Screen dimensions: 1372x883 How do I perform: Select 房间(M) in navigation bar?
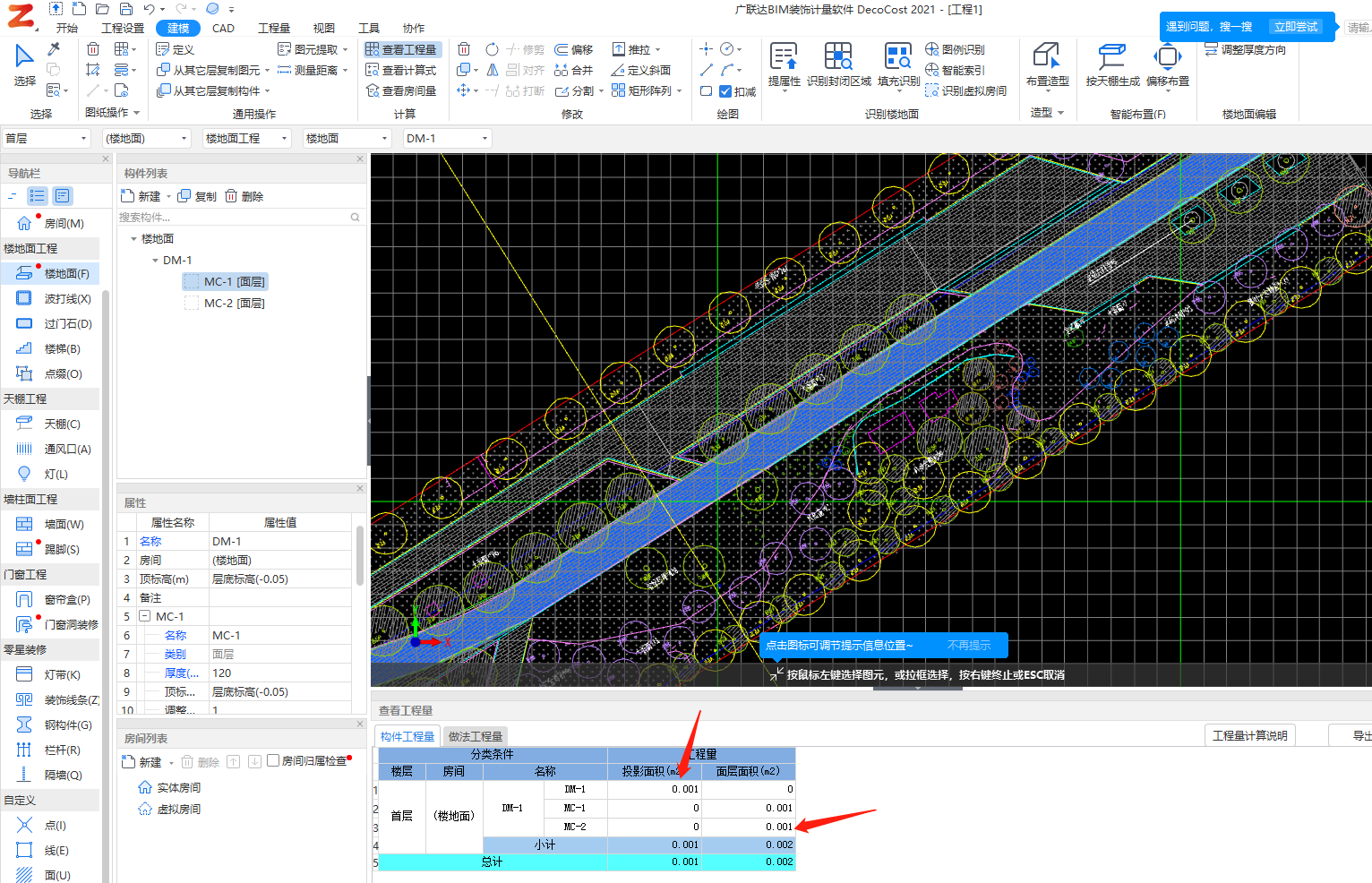click(52, 223)
